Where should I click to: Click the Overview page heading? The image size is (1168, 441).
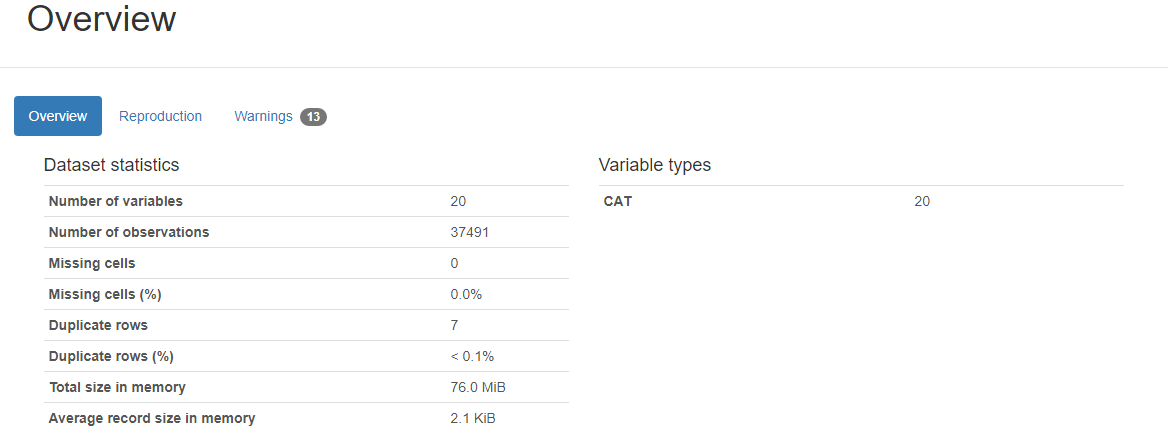pos(101,19)
